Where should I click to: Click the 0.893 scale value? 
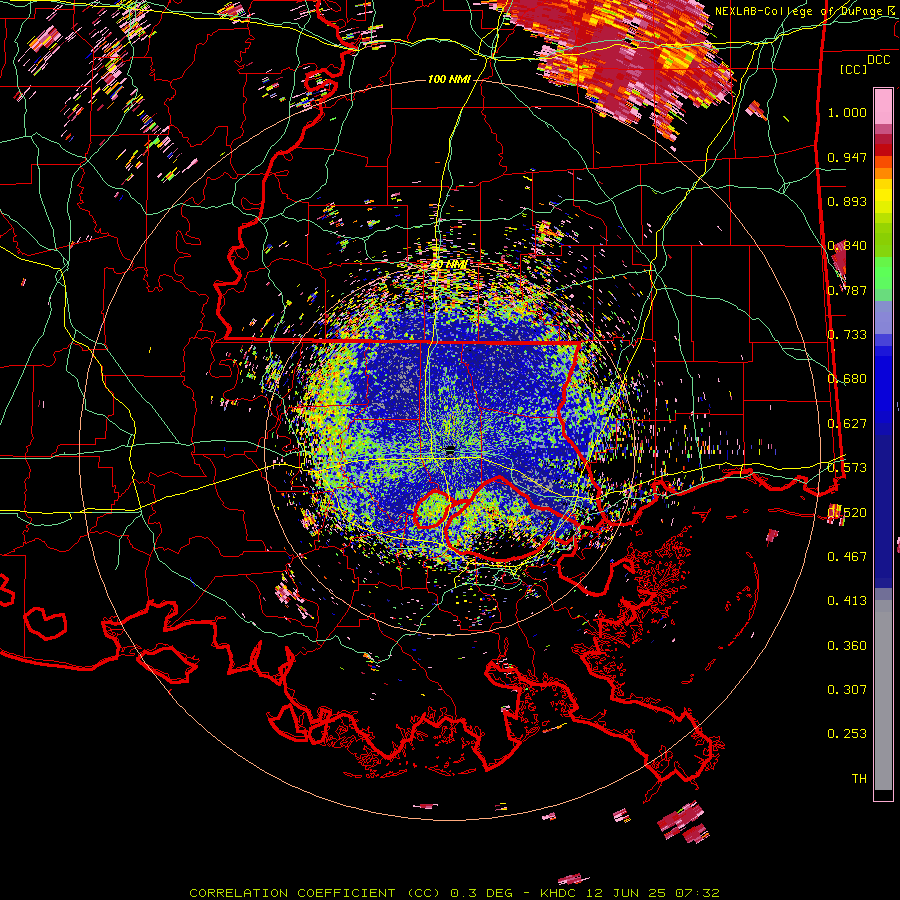(847, 201)
